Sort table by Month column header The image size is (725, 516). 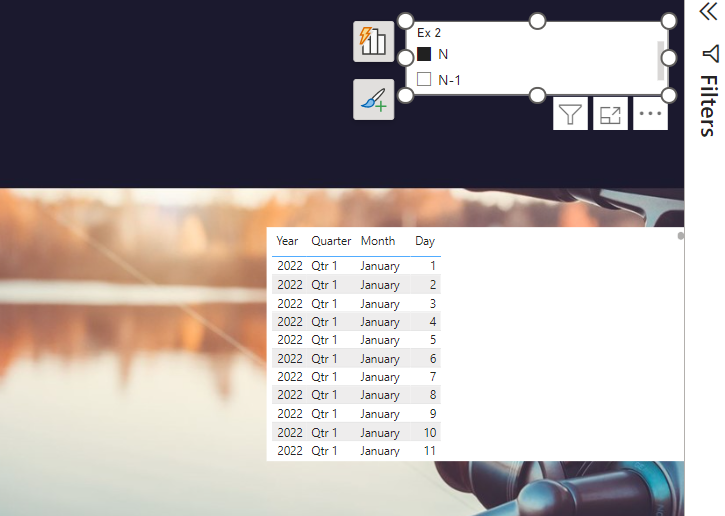coord(378,241)
